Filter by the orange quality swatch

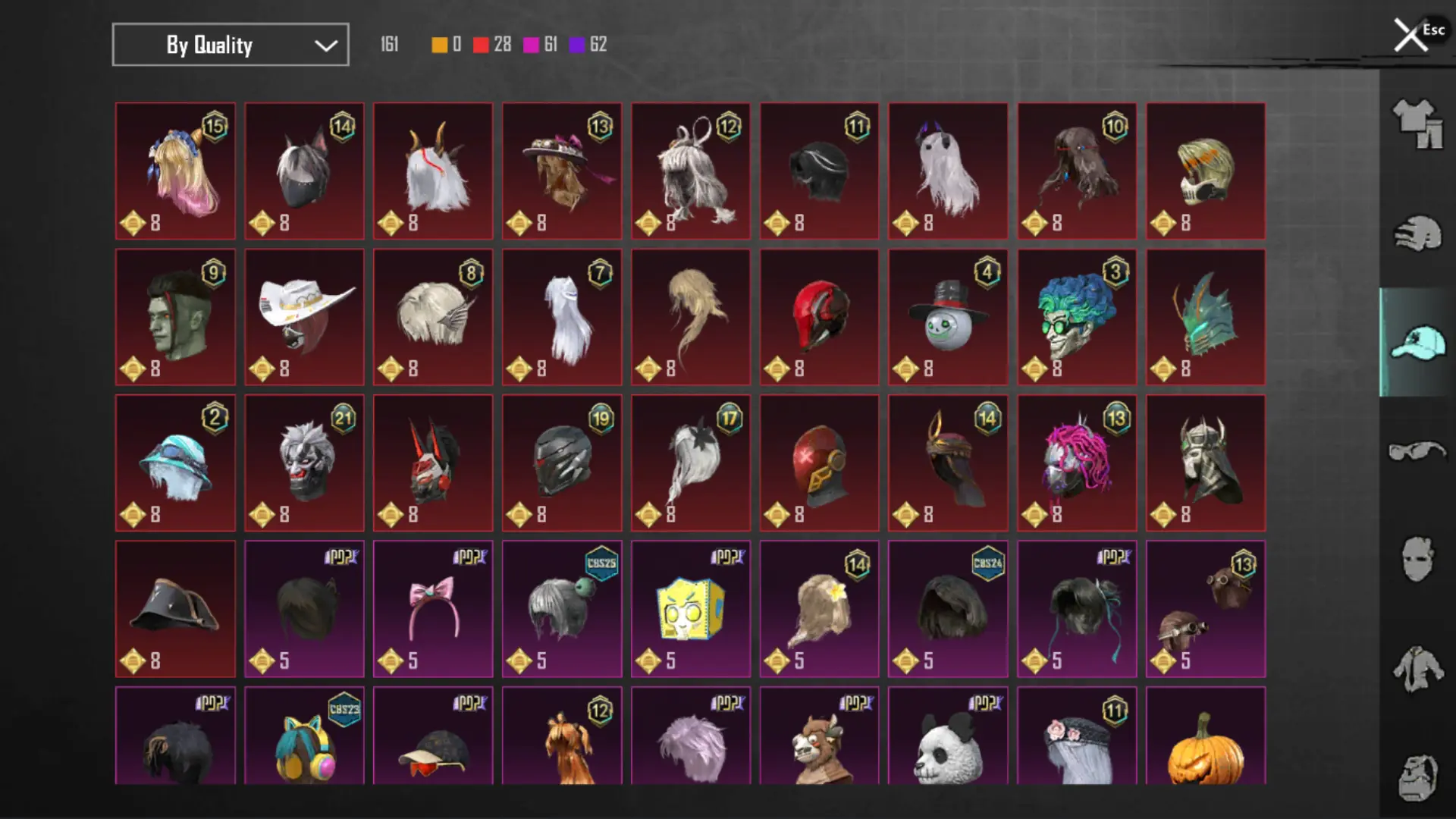click(x=439, y=45)
